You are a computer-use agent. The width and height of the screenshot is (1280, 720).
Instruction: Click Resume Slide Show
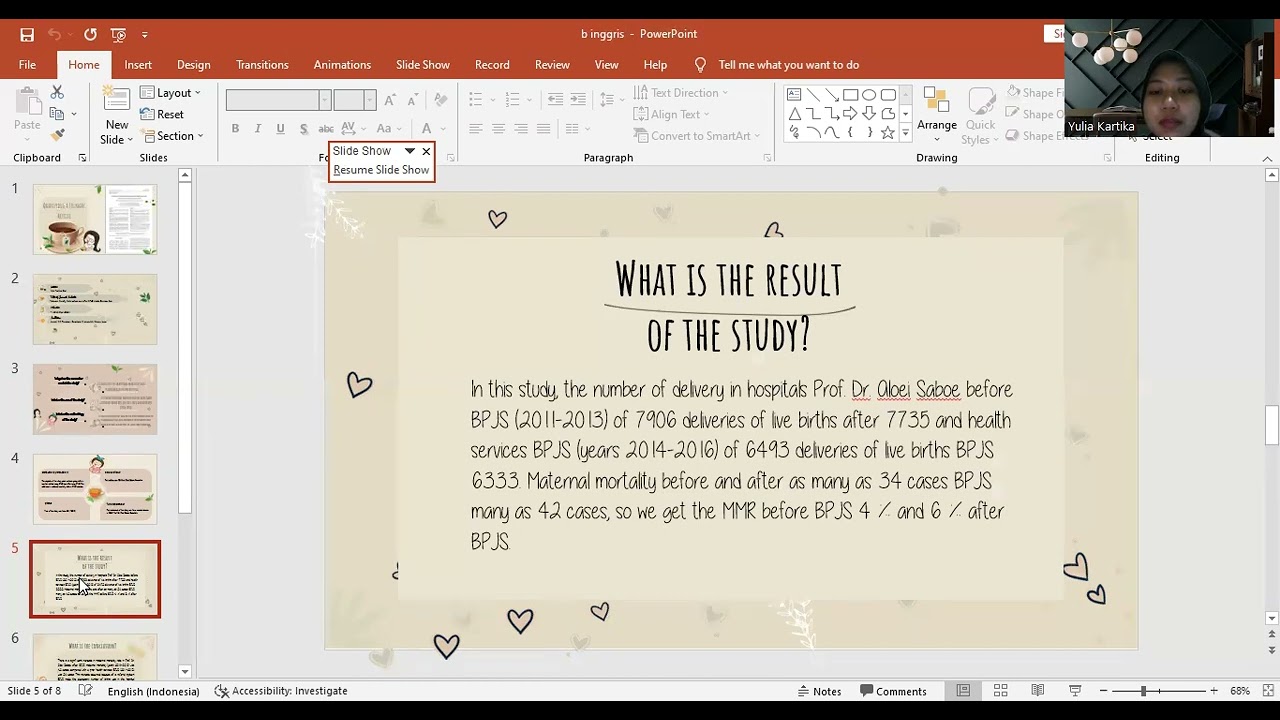[x=381, y=170]
